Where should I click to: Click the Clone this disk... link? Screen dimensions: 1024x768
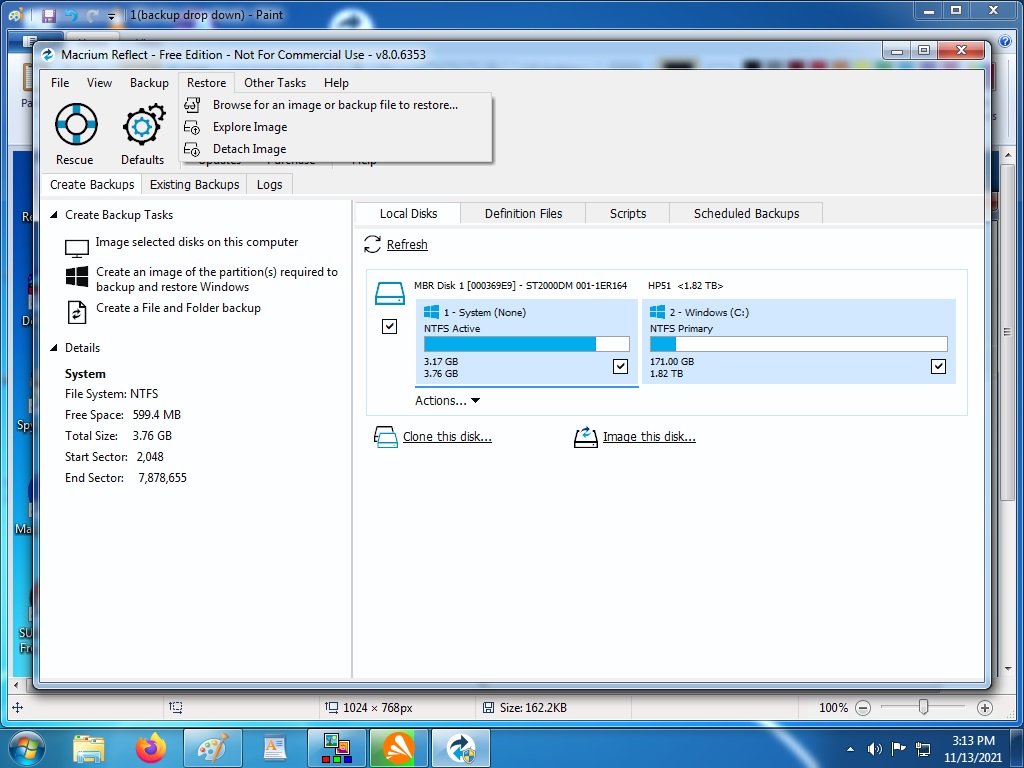(447, 437)
